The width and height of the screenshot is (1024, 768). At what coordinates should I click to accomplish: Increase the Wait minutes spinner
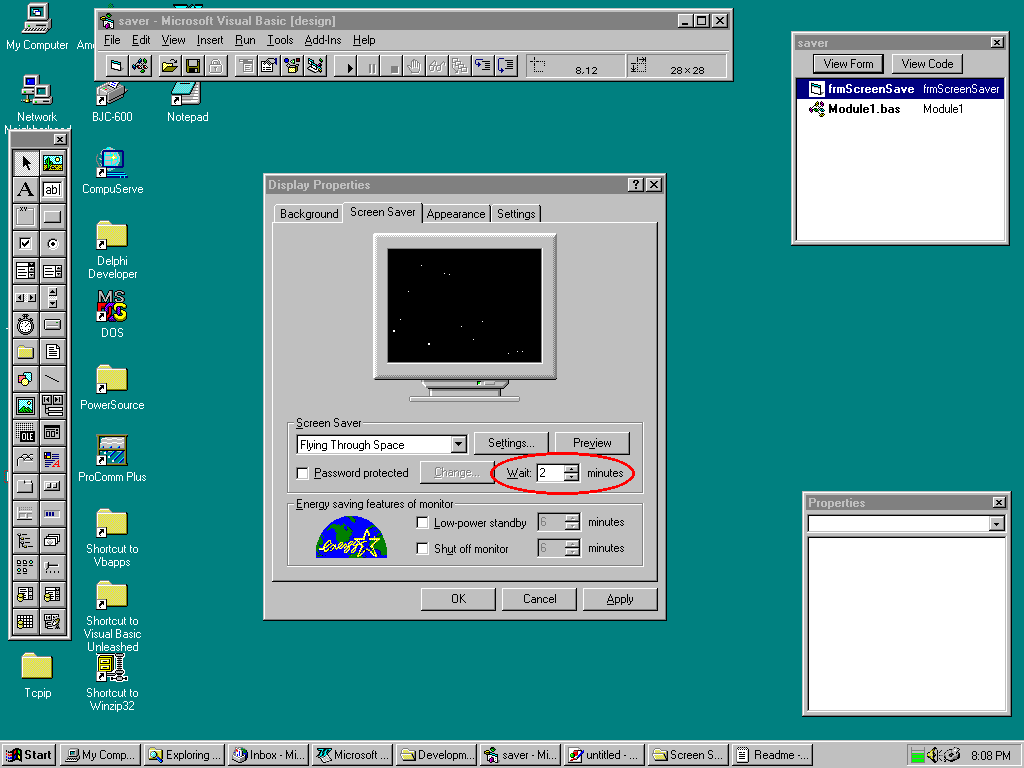coord(571,468)
